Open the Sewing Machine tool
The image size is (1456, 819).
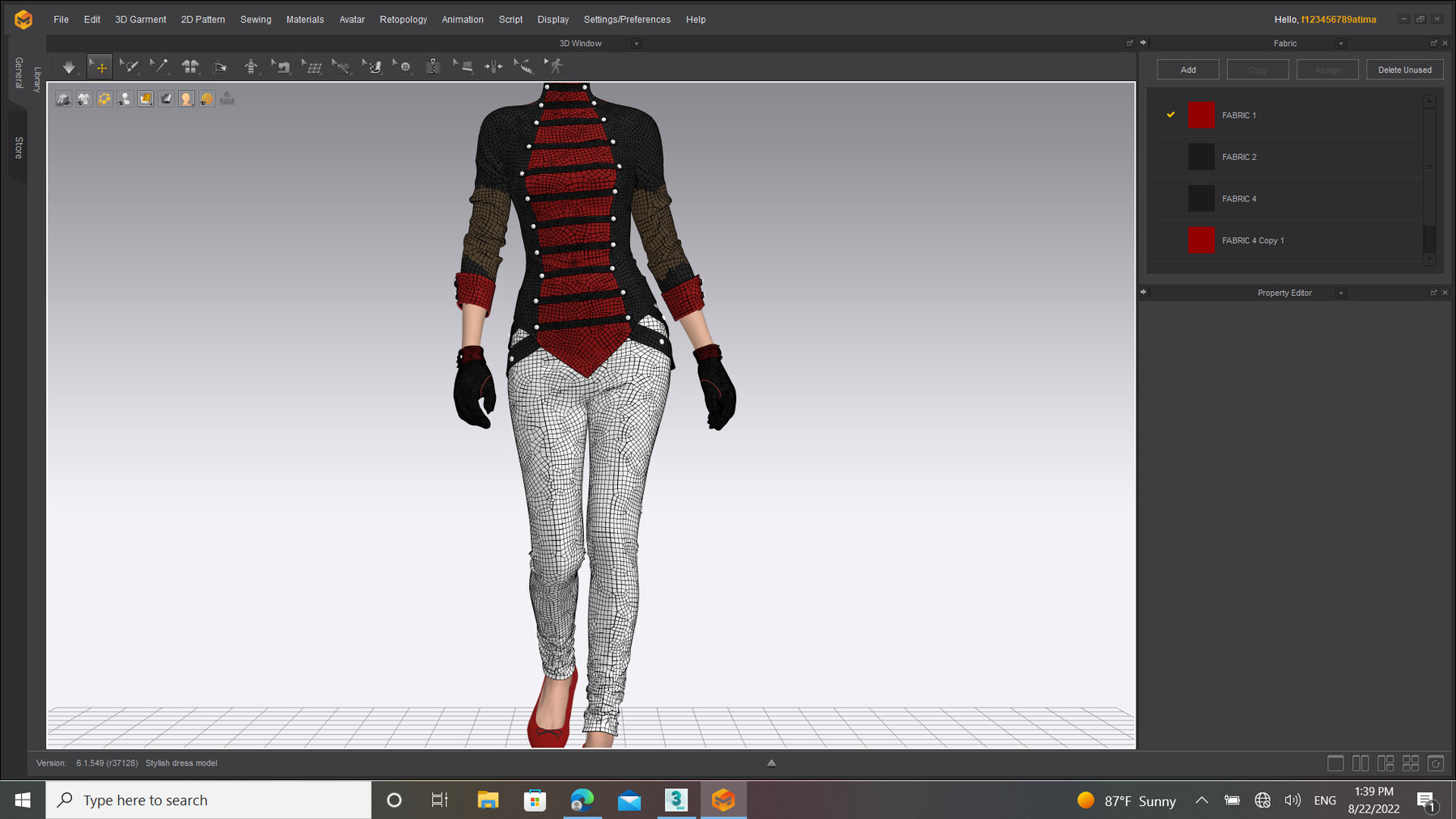point(281,66)
